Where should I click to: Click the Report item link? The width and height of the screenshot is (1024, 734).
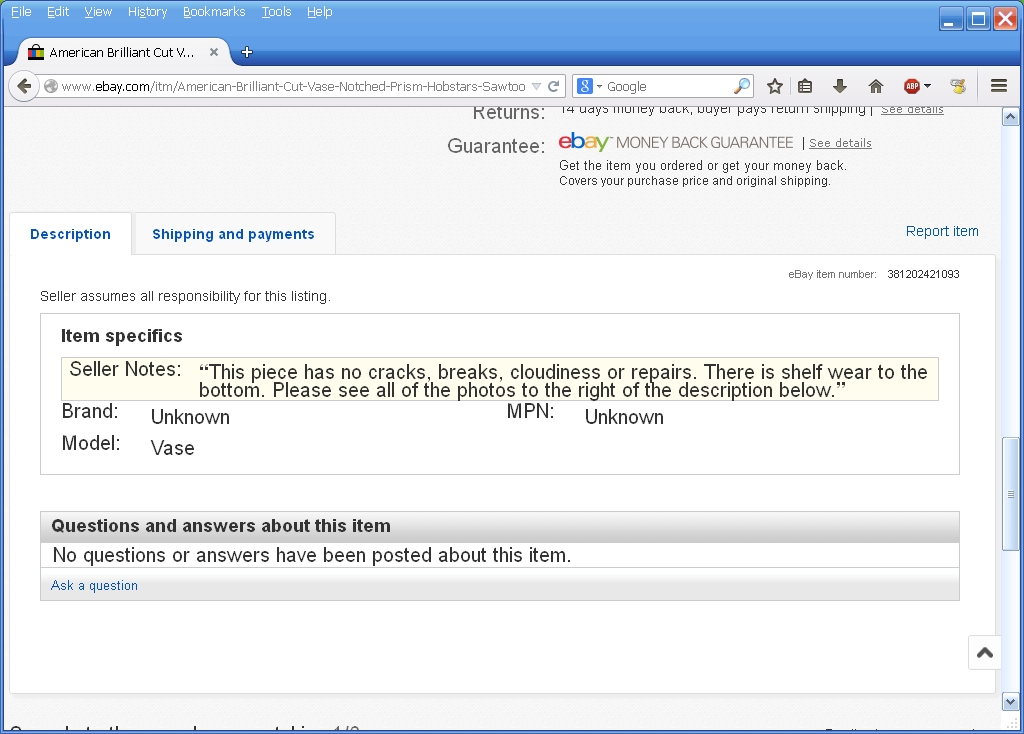coord(941,231)
